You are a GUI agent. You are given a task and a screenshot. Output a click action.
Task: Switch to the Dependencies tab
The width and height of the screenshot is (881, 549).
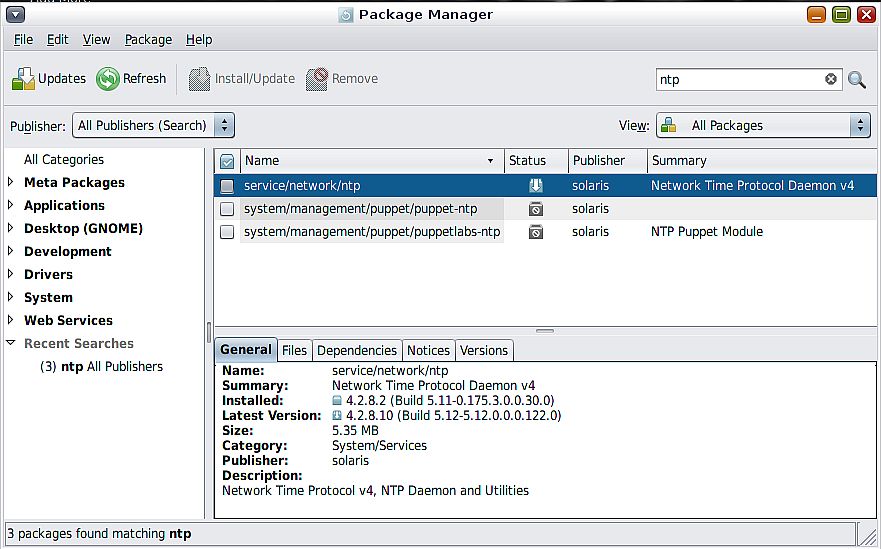357,351
